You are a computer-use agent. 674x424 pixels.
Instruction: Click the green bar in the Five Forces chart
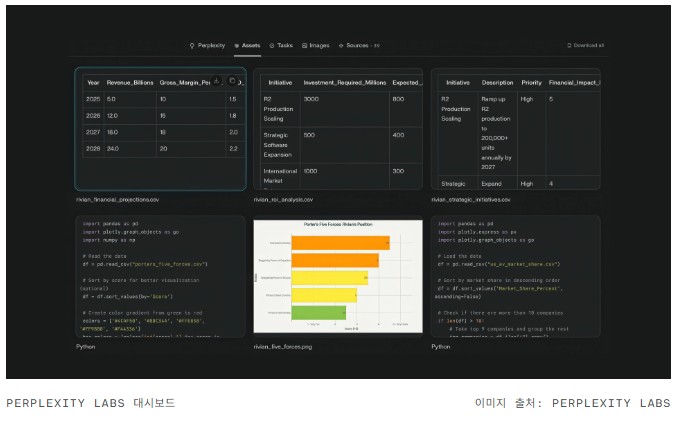[319, 313]
